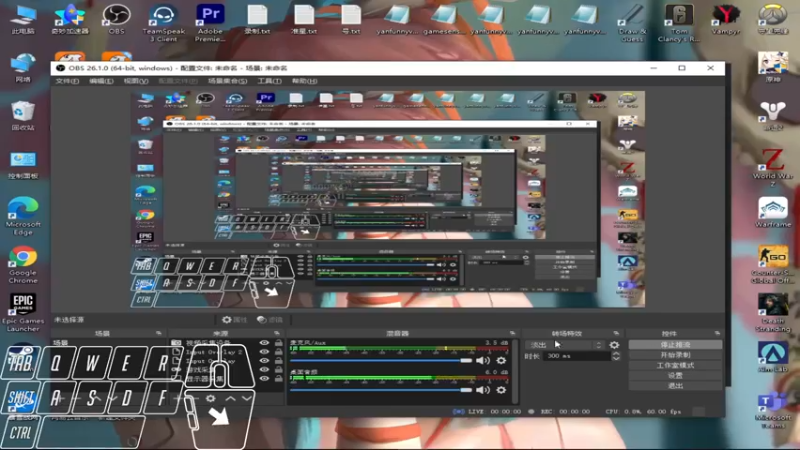Pop out the 来源 dock panel
The height and width of the screenshot is (450, 800).
click(277, 333)
